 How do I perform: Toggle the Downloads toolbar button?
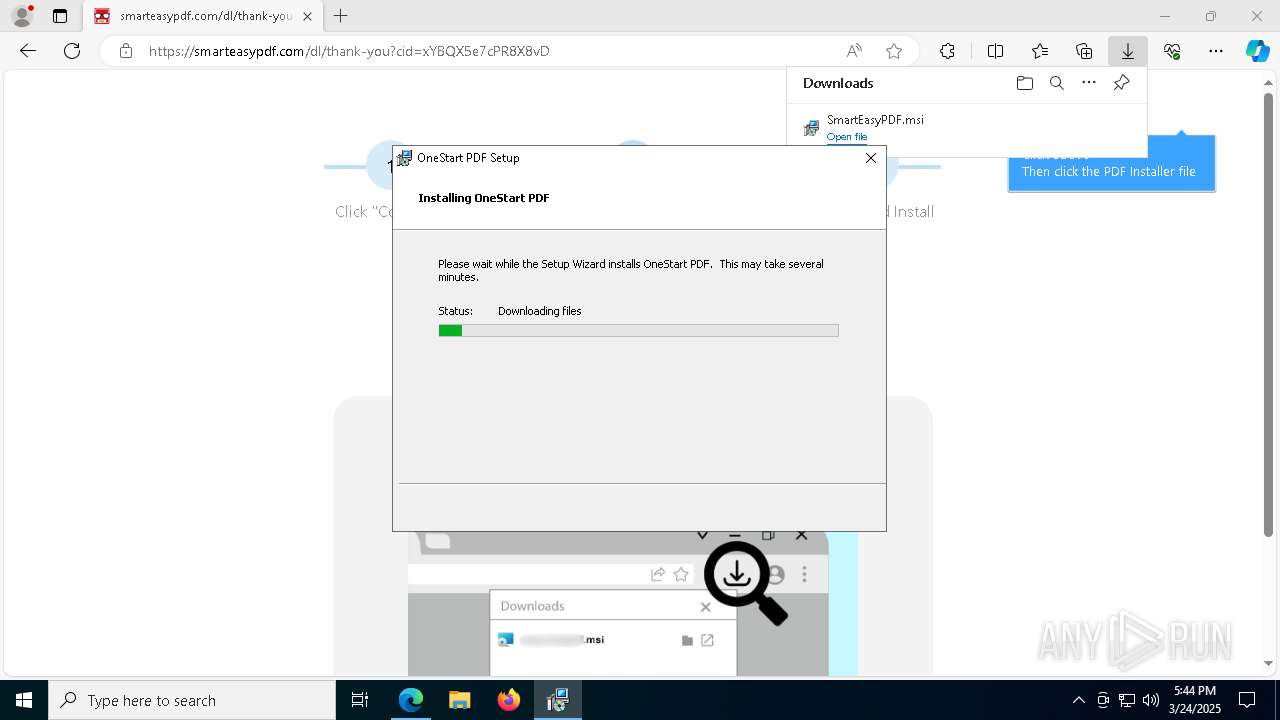[x=1128, y=51]
